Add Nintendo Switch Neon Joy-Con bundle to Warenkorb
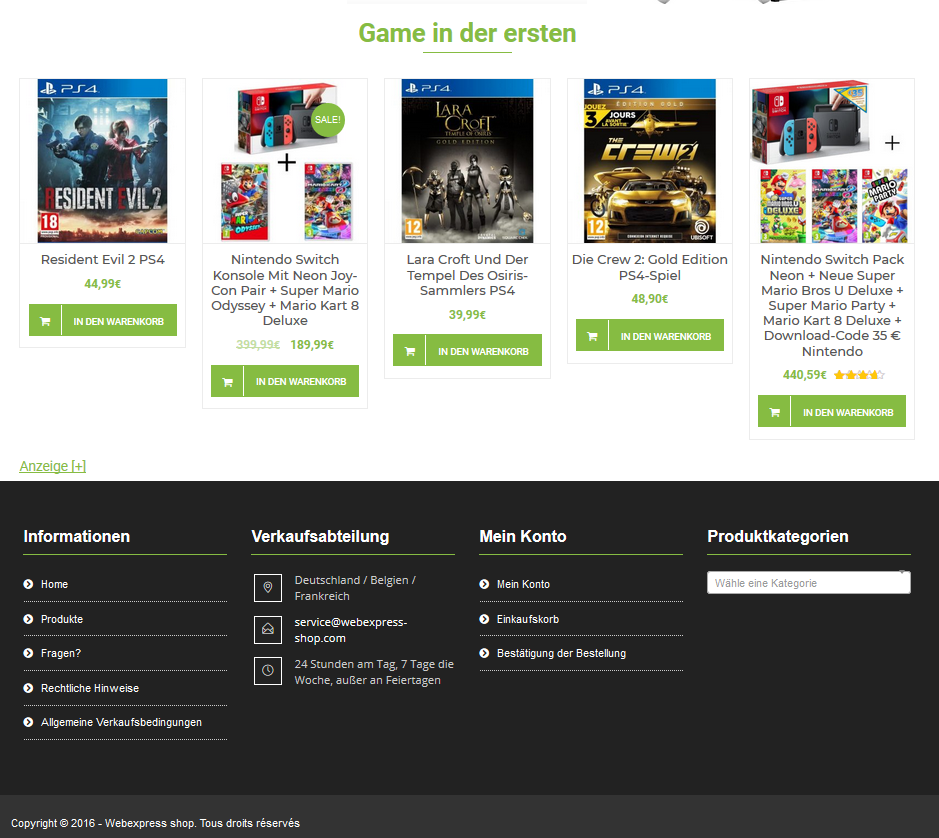 tap(285, 381)
